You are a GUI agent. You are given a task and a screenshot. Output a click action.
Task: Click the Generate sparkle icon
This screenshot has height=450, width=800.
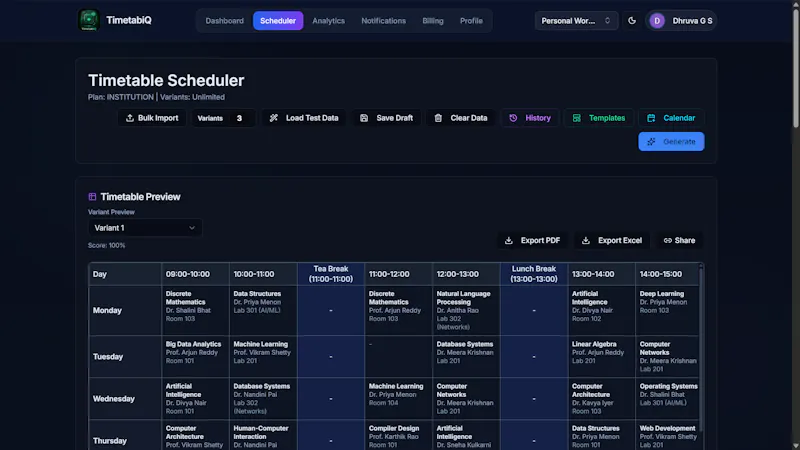click(651, 142)
